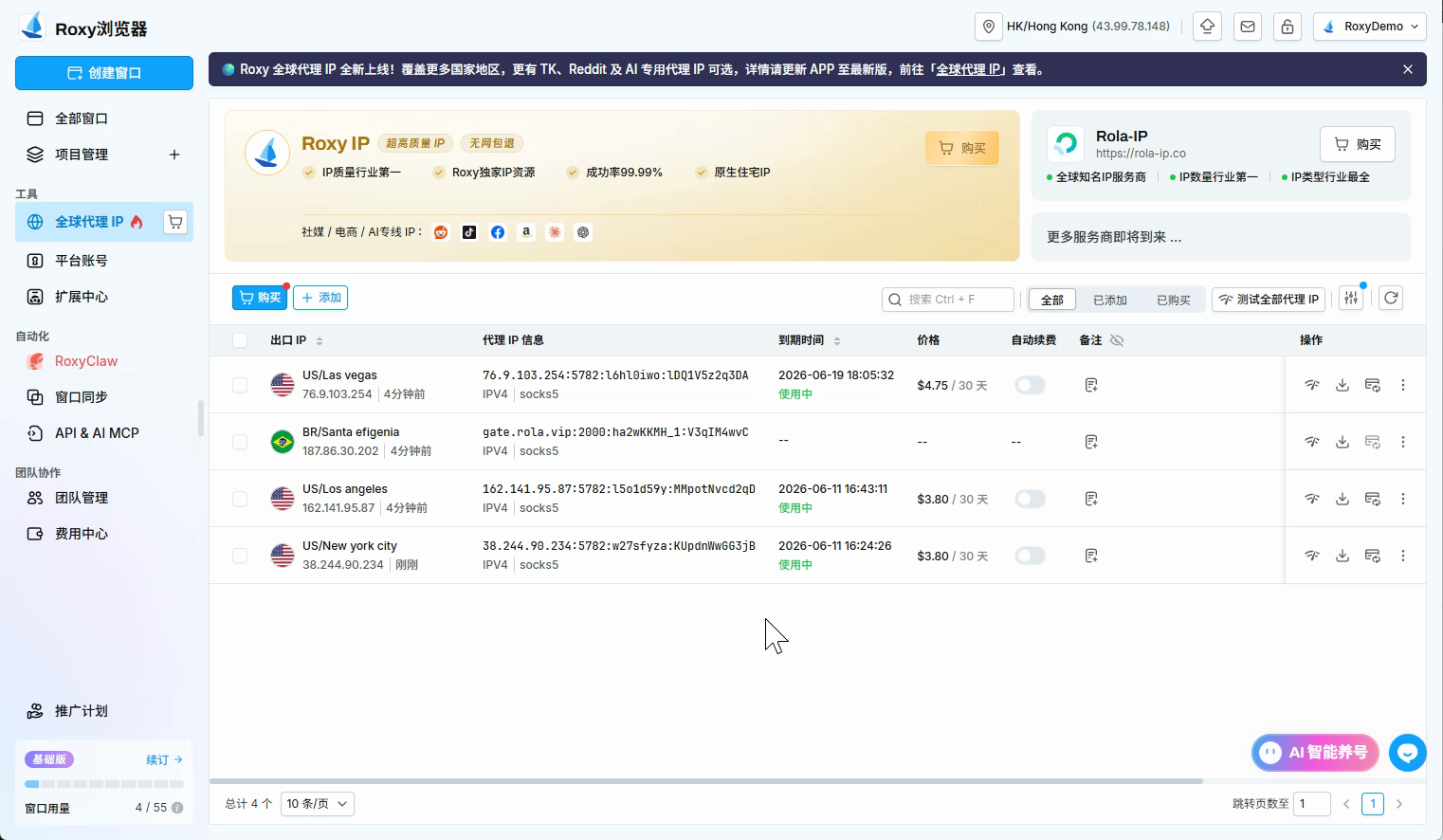Download US/Las vegas proxy row
This screenshot has height=840, width=1443.
pos(1343,385)
